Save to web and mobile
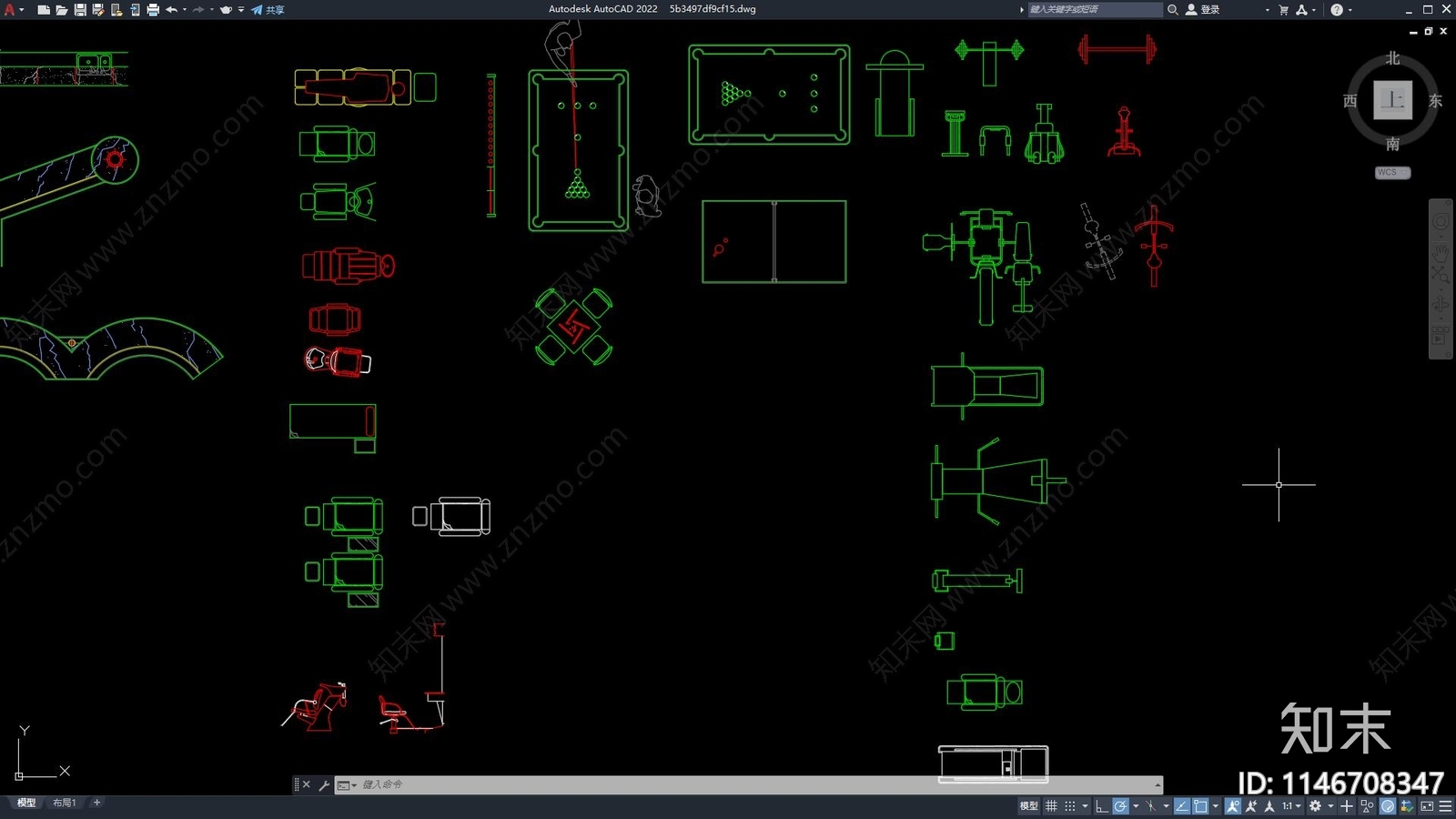This screenshot has height=819, width=1456. coord(135,10)
